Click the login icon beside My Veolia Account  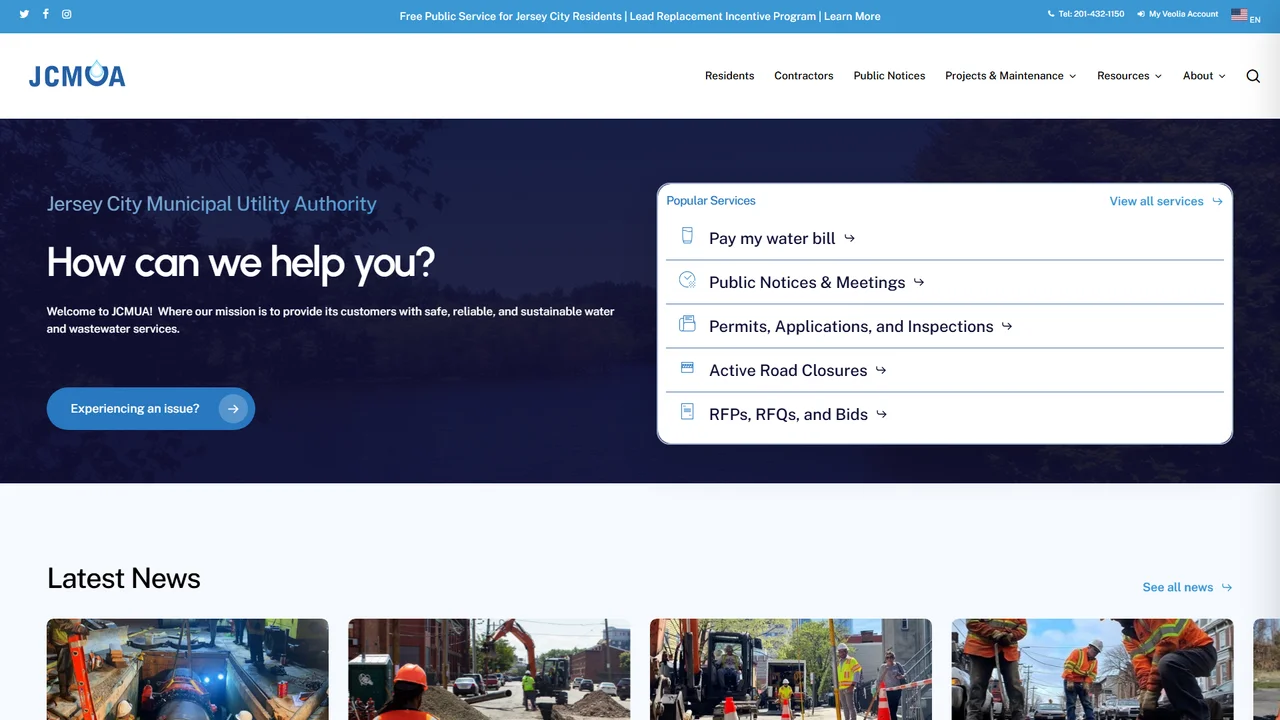1141,14
